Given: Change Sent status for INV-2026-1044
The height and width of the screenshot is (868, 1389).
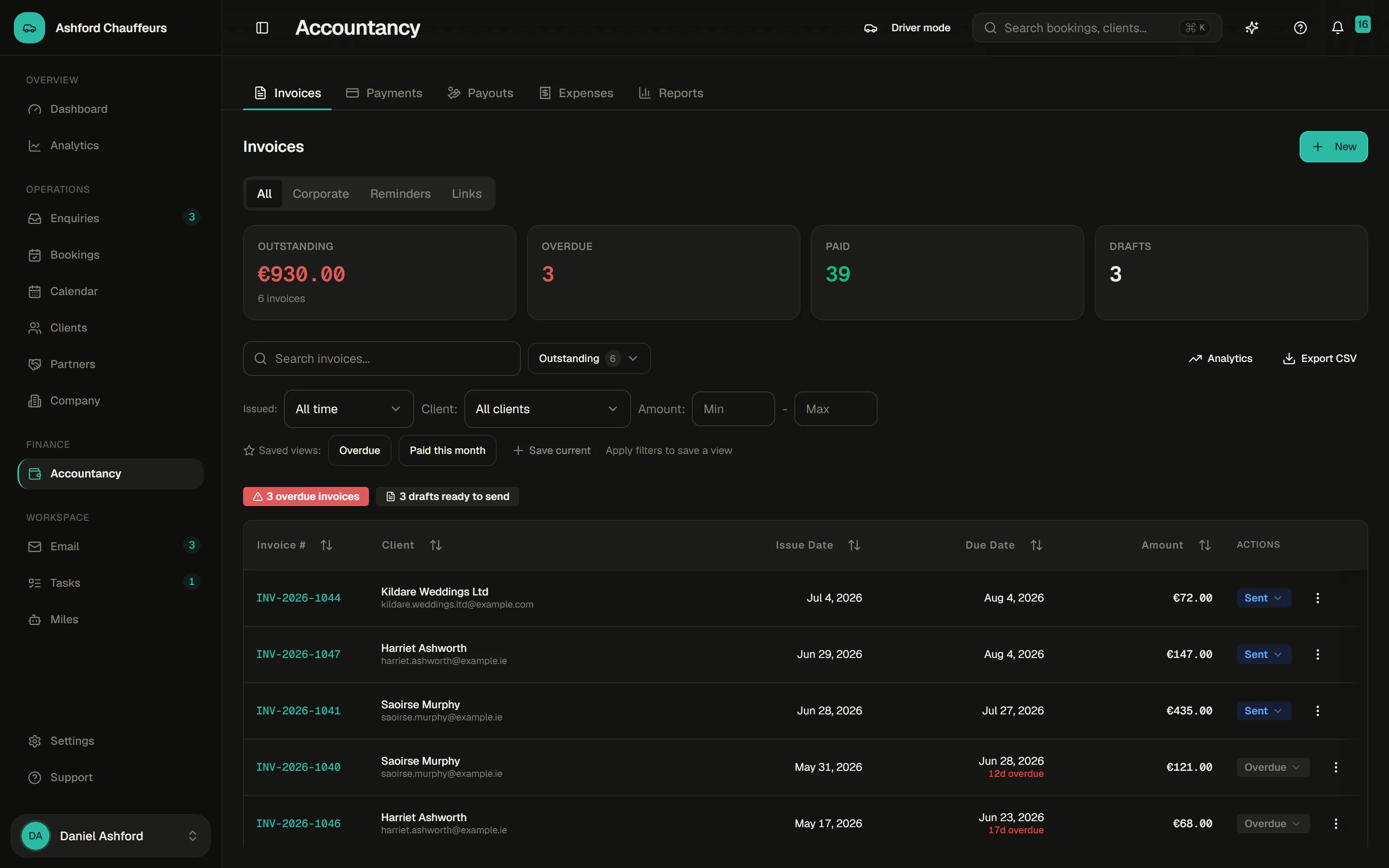Looking at the screenshot, I should [x=1264, y=598].
